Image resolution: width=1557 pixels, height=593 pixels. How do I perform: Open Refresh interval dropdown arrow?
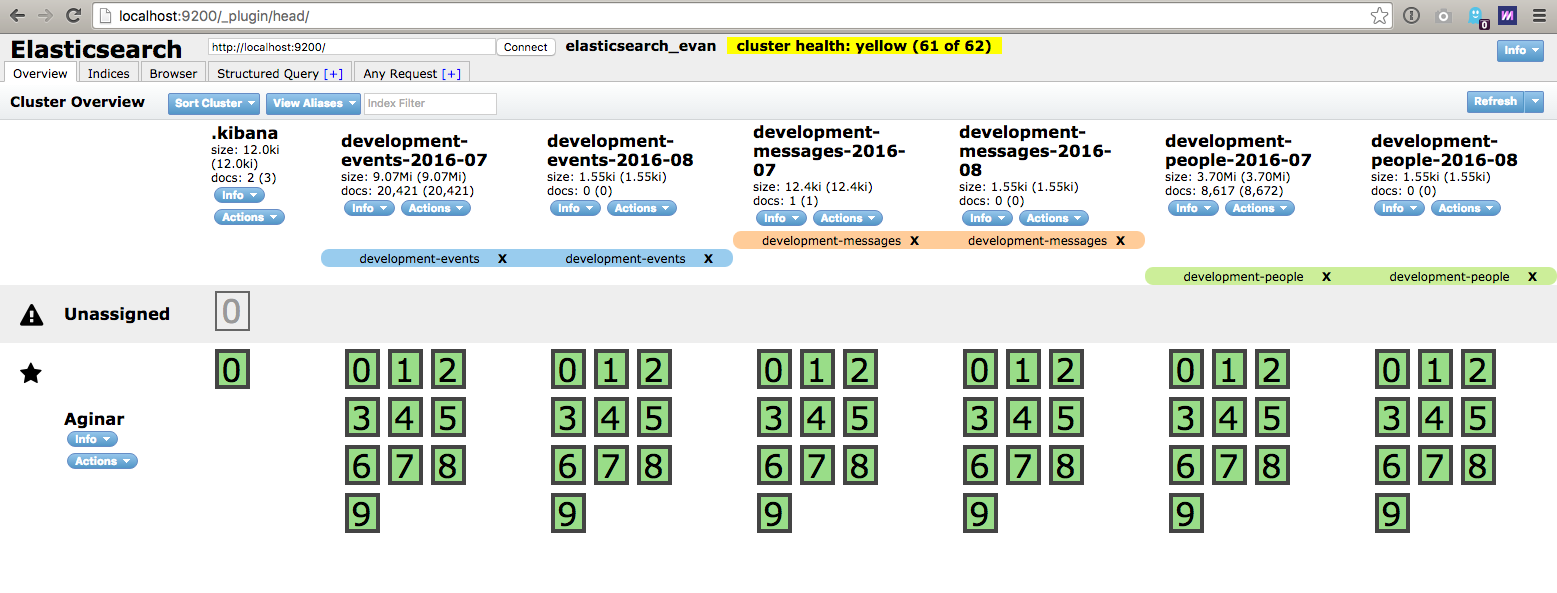click(1535, 101)
